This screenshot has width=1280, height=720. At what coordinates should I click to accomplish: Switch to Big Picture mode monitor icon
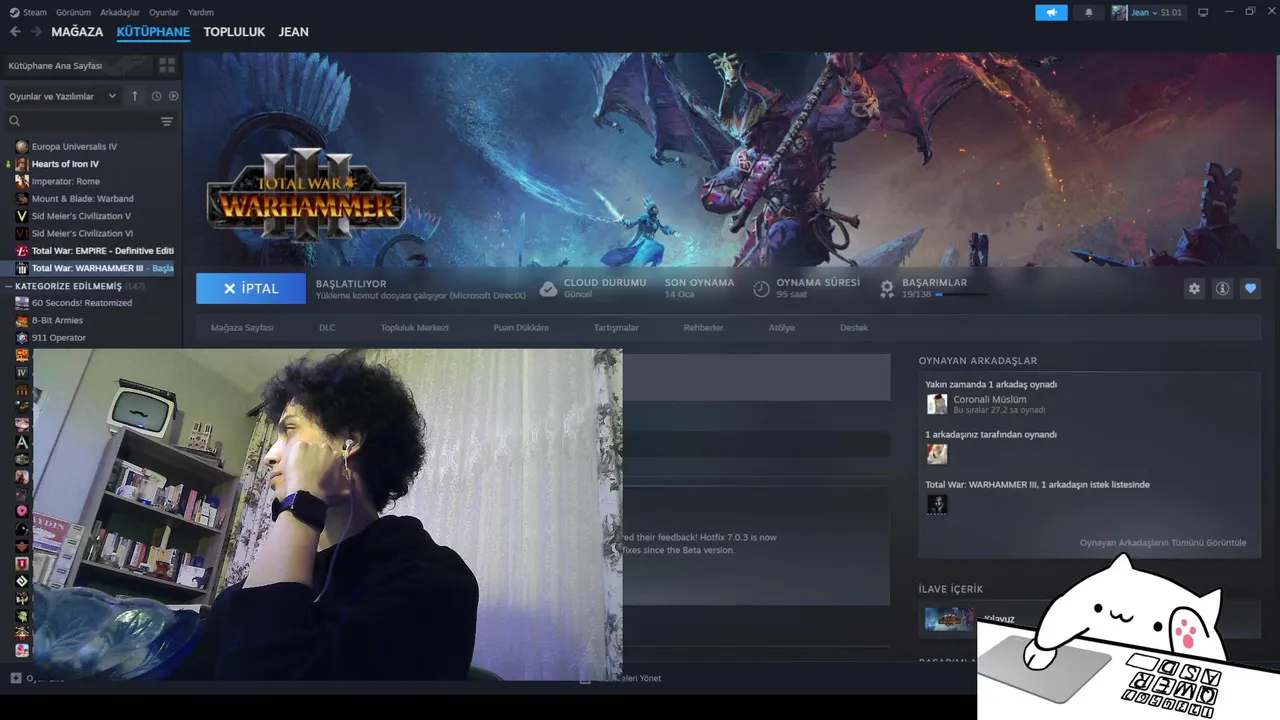pos(1203,12)
